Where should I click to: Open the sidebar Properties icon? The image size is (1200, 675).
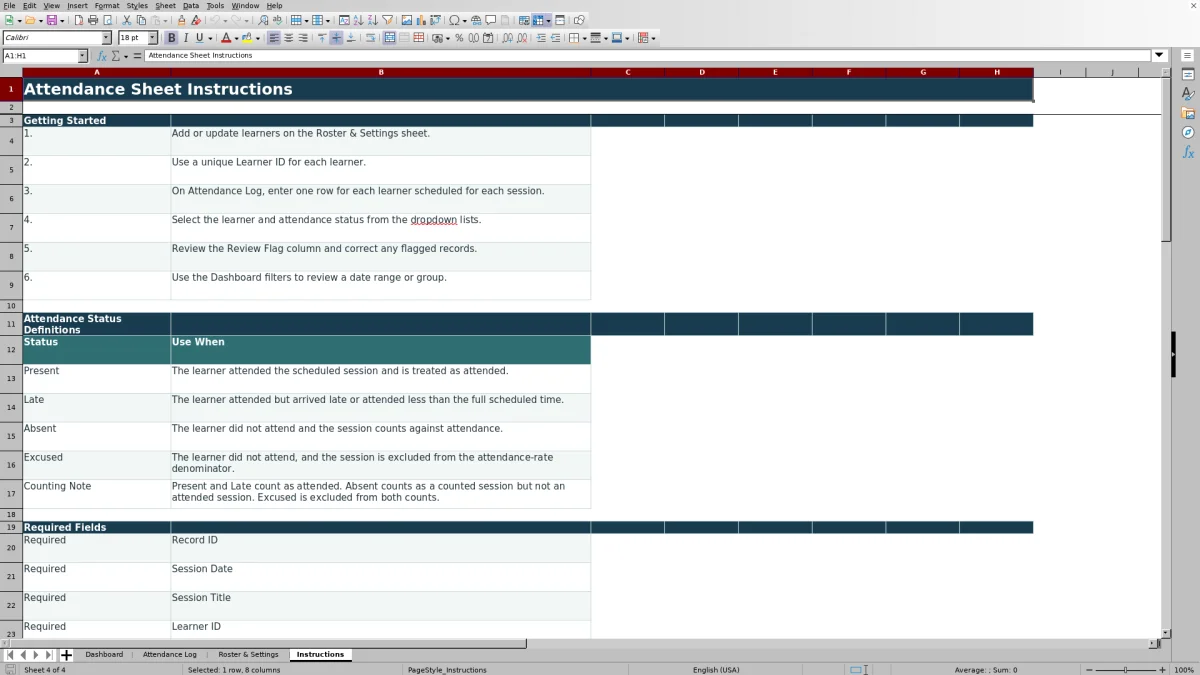1188,75
